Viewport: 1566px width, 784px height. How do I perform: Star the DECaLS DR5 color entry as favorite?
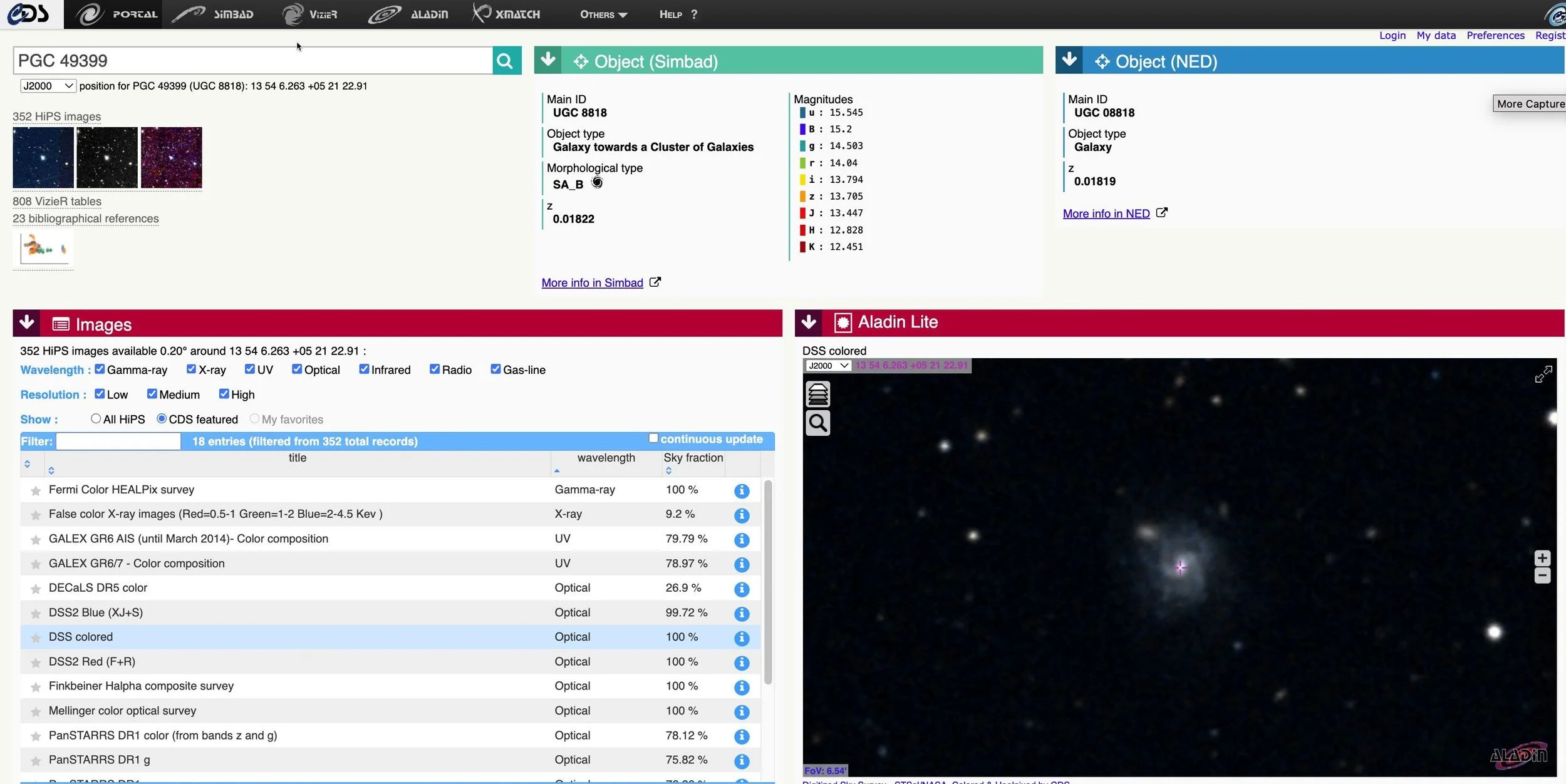36,589
